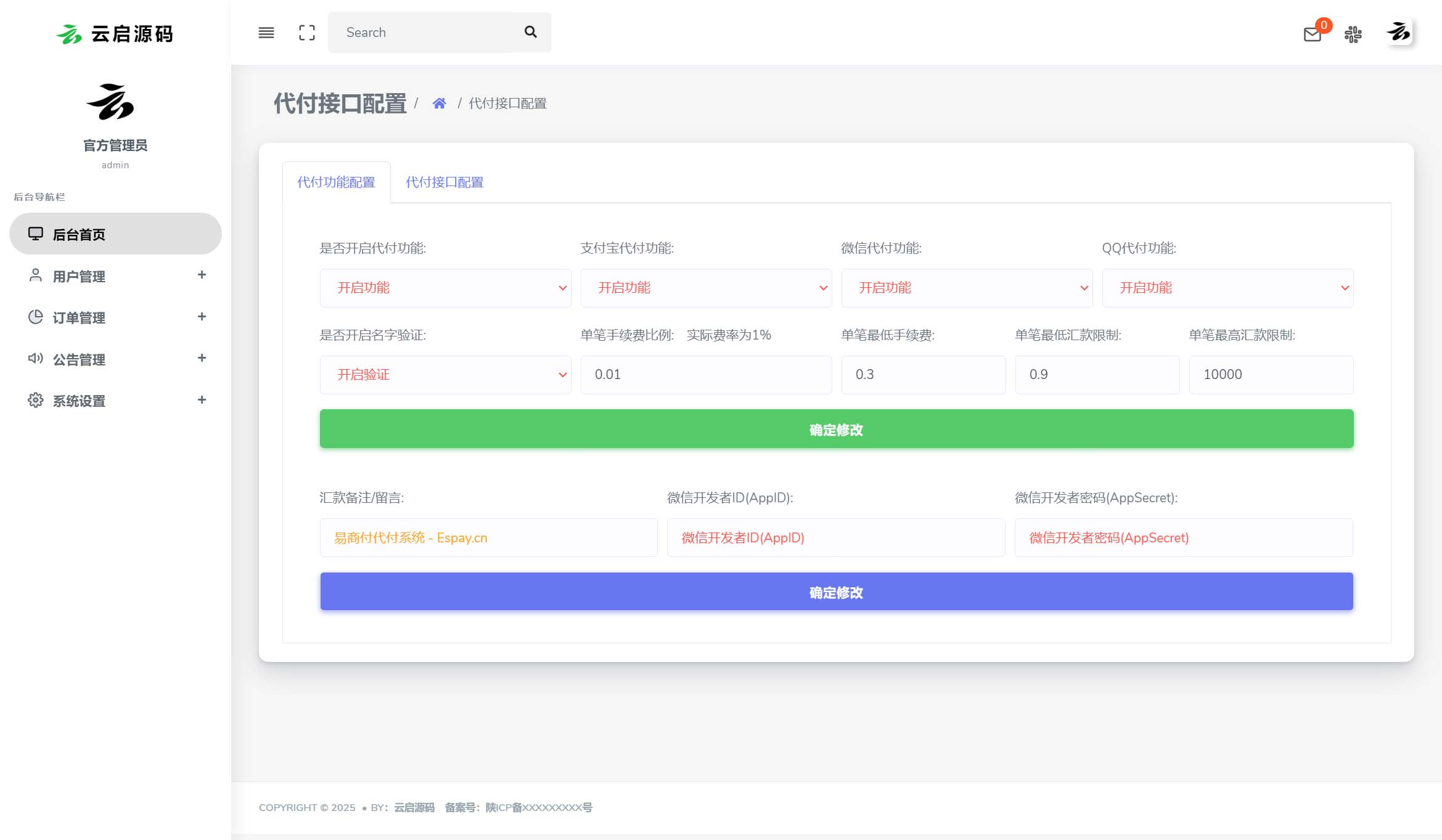Screen dimensions: 1442x840
Task: Click the gear icon next to 系统设置
Action: [35, 400]
